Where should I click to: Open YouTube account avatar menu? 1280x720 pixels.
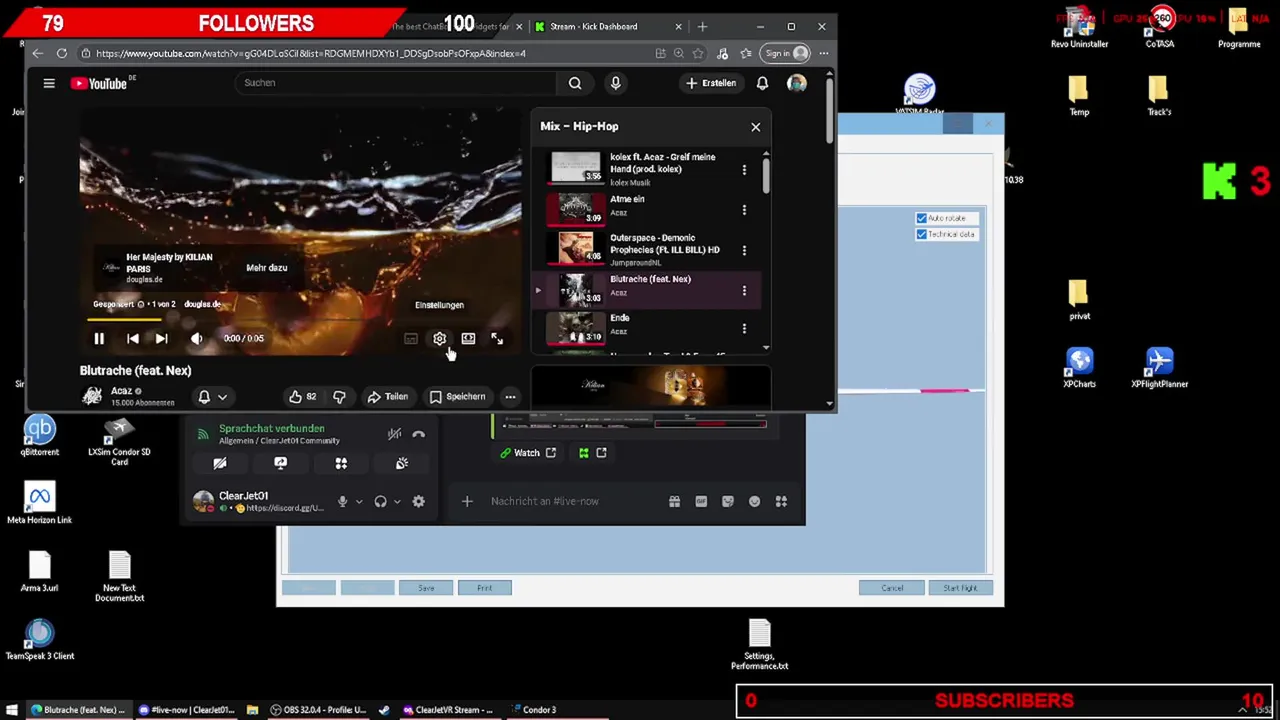coord(797,83)
